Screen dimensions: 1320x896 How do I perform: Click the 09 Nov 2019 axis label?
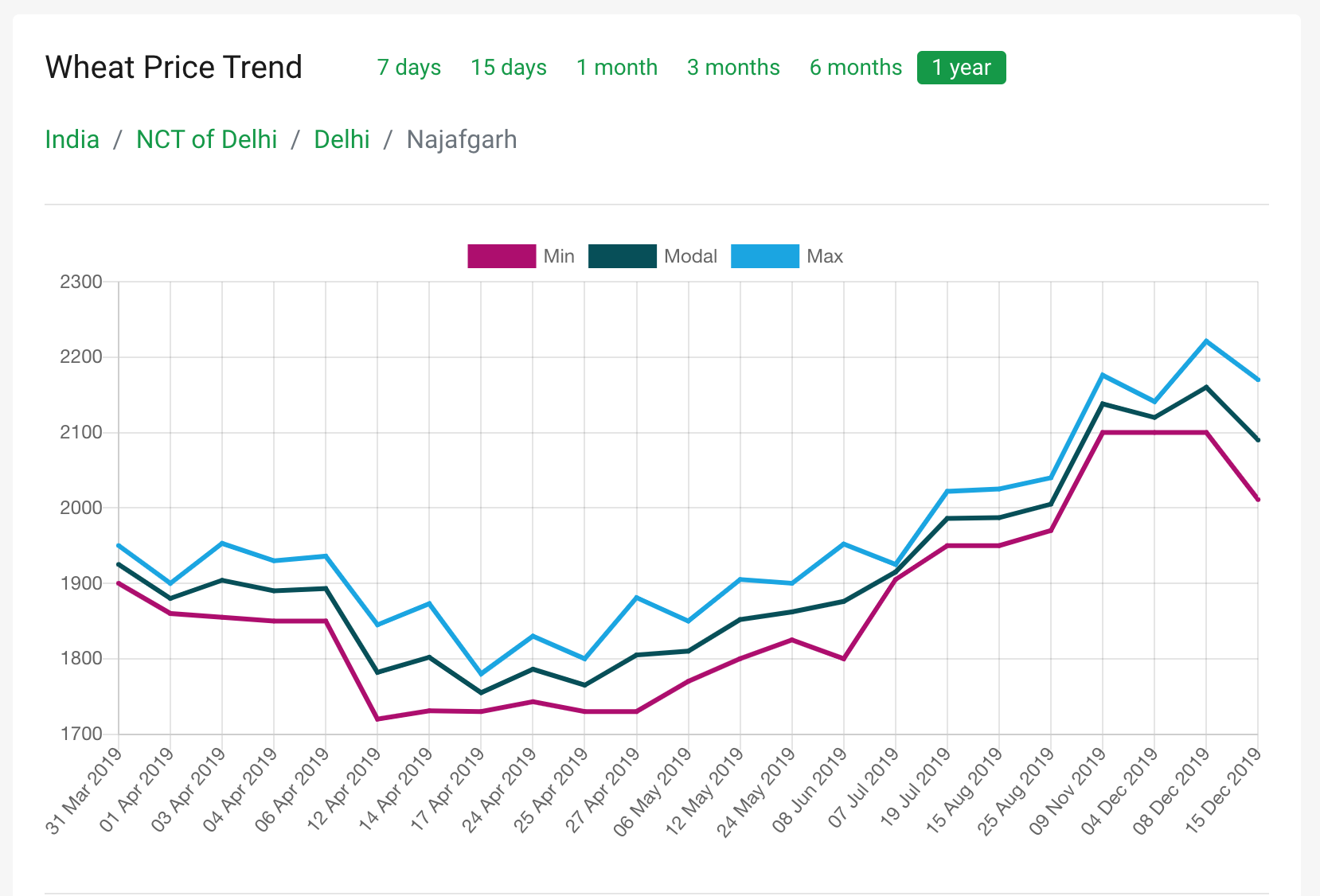(x=1067, y=792)
